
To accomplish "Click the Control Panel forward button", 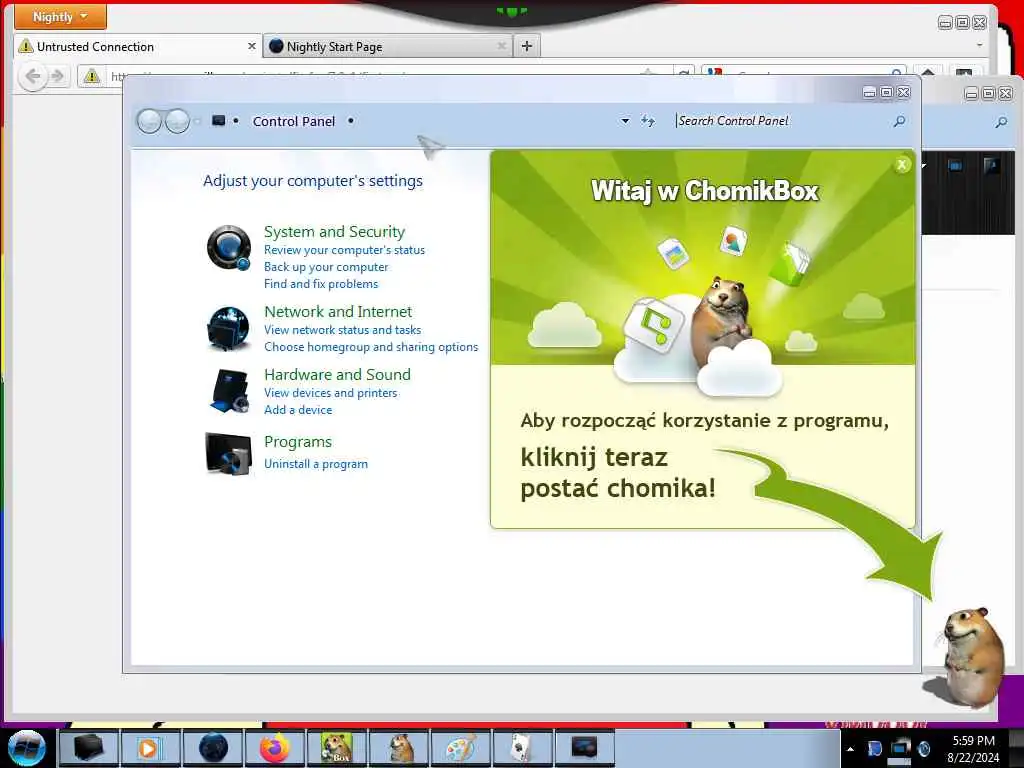I will pos(177,121).
